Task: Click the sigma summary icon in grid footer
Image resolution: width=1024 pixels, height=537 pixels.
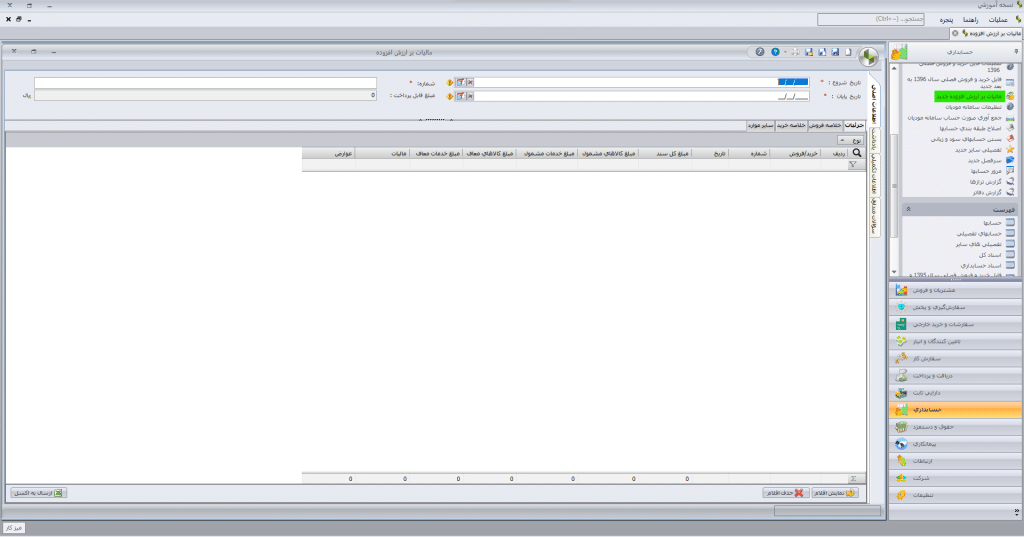Action: point(853,479)
